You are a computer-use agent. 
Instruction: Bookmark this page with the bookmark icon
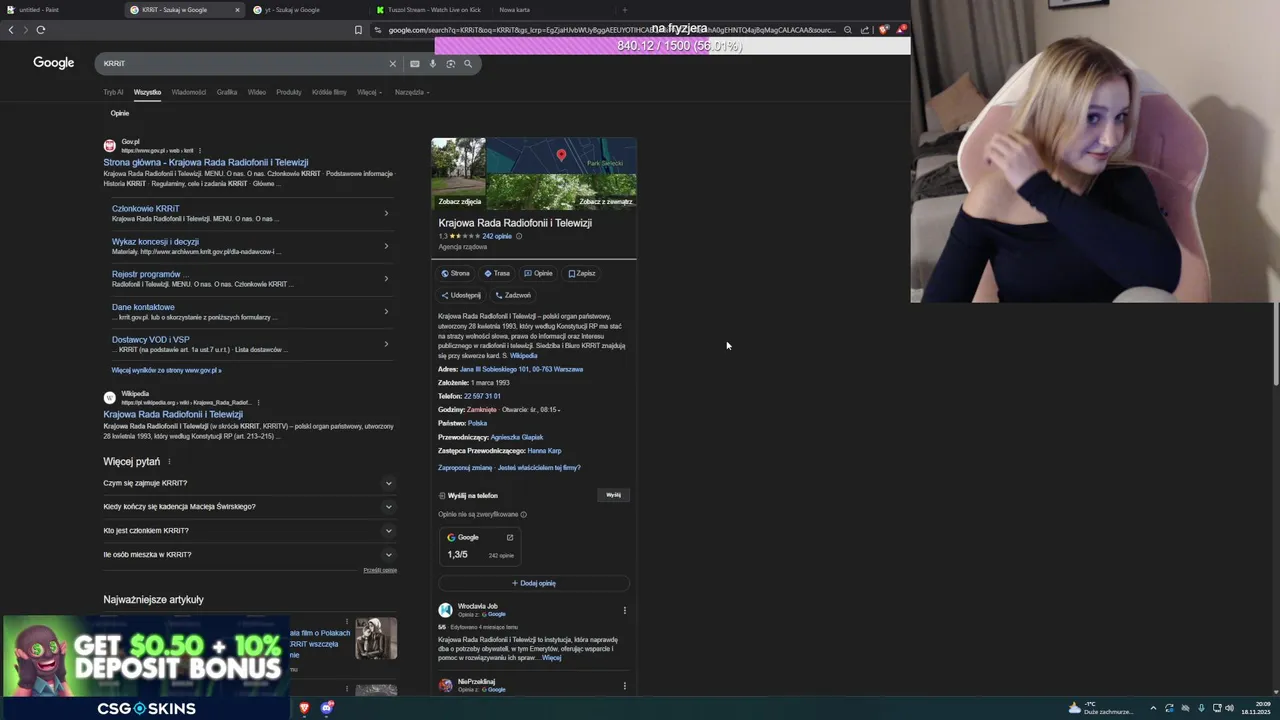point(358,30)
